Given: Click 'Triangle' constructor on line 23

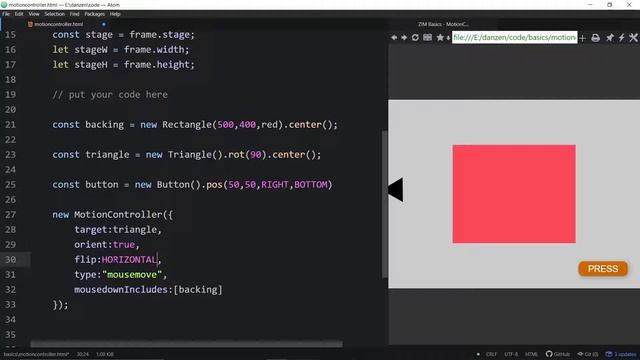Looking at the screenshot, I should pyautogui.click(x=190, y=155).
